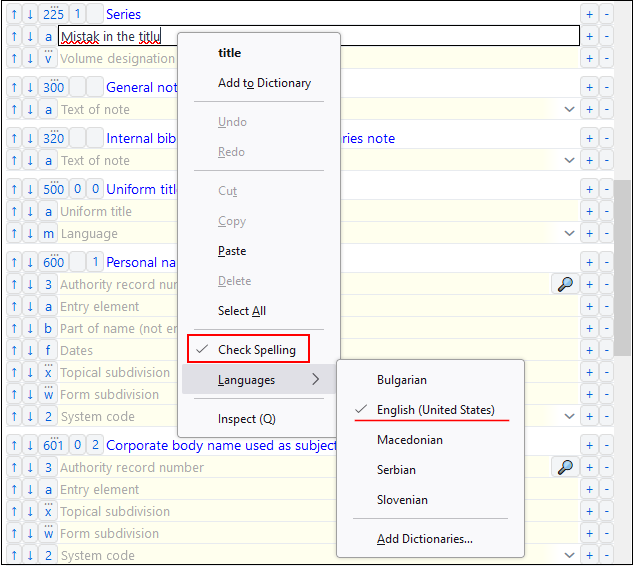
Task: Expand dropdown for 320 Text of note
Action: [x=569, y=160]
